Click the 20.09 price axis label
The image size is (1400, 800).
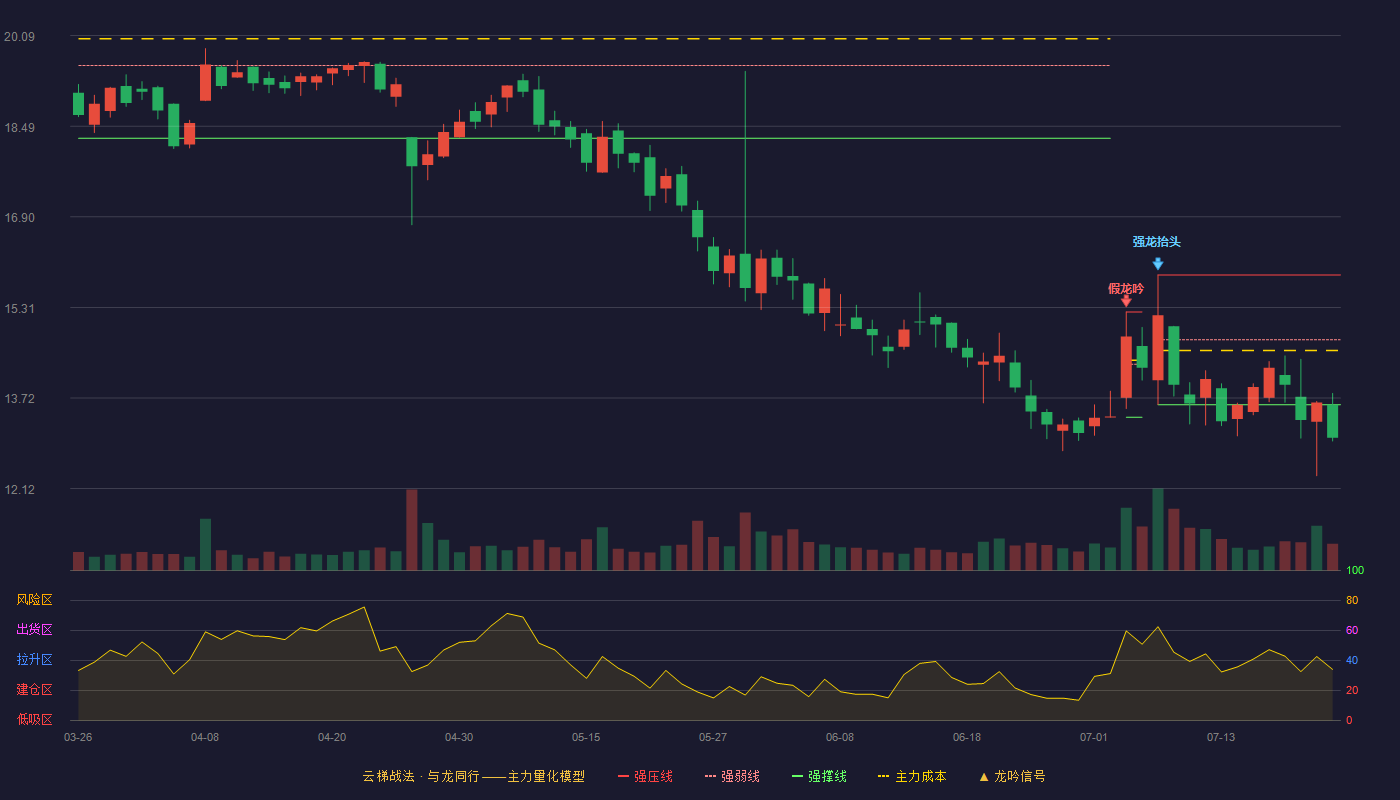pos(19,37)
